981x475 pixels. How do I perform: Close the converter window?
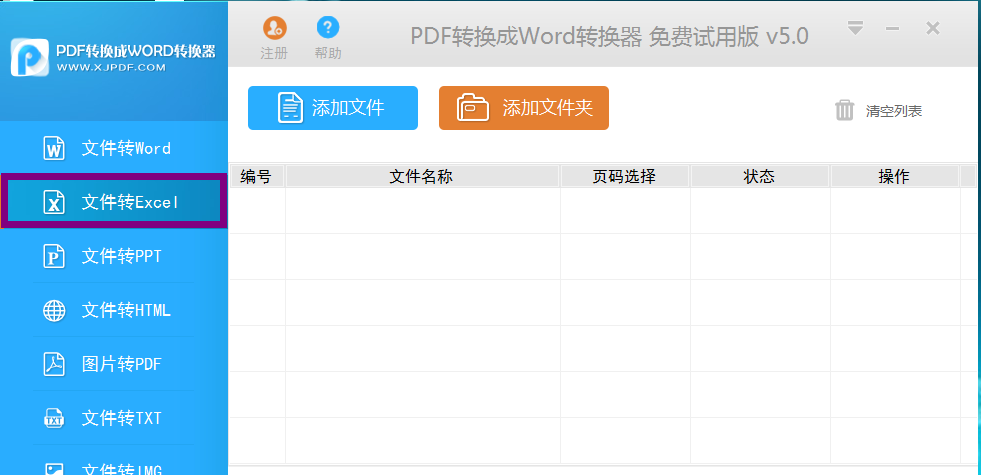pos(933,28)
